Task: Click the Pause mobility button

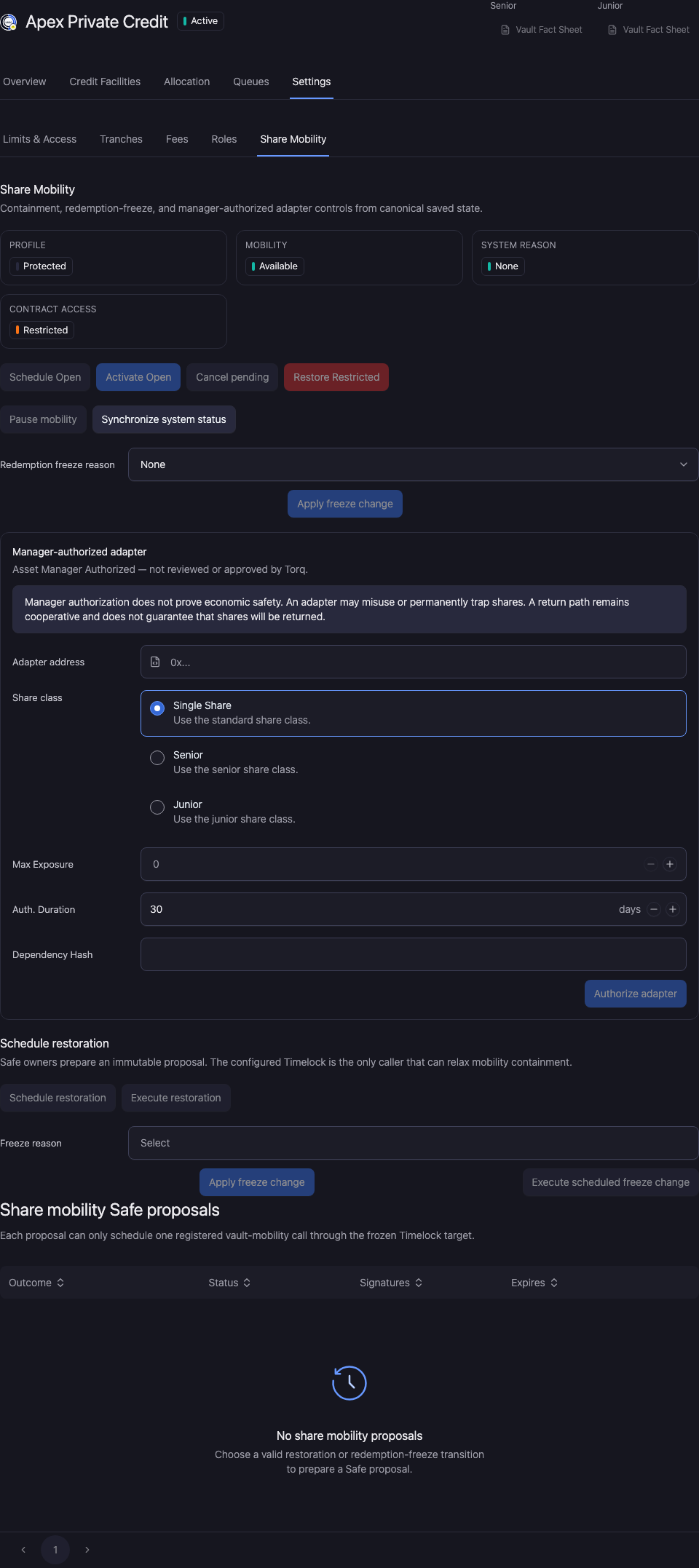Action: 43,419
